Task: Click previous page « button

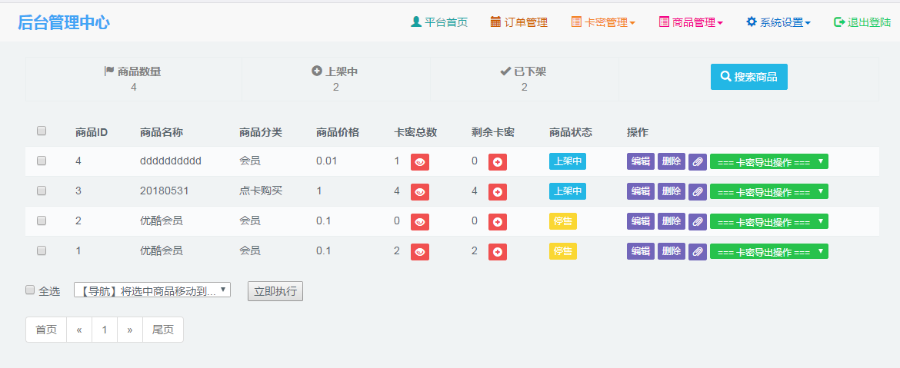Action: tap(79, 330)
